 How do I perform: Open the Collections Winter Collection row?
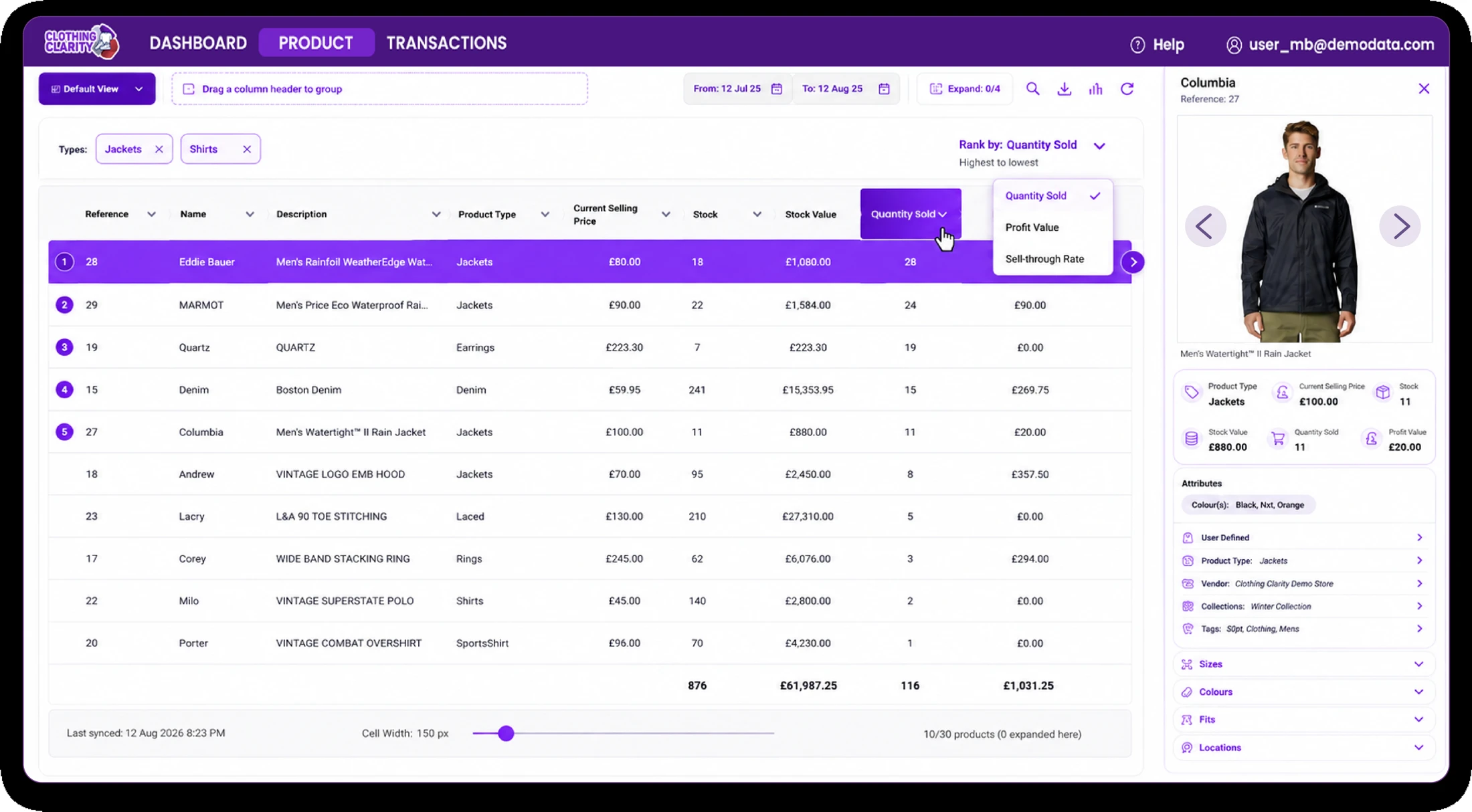point(1303,607)
